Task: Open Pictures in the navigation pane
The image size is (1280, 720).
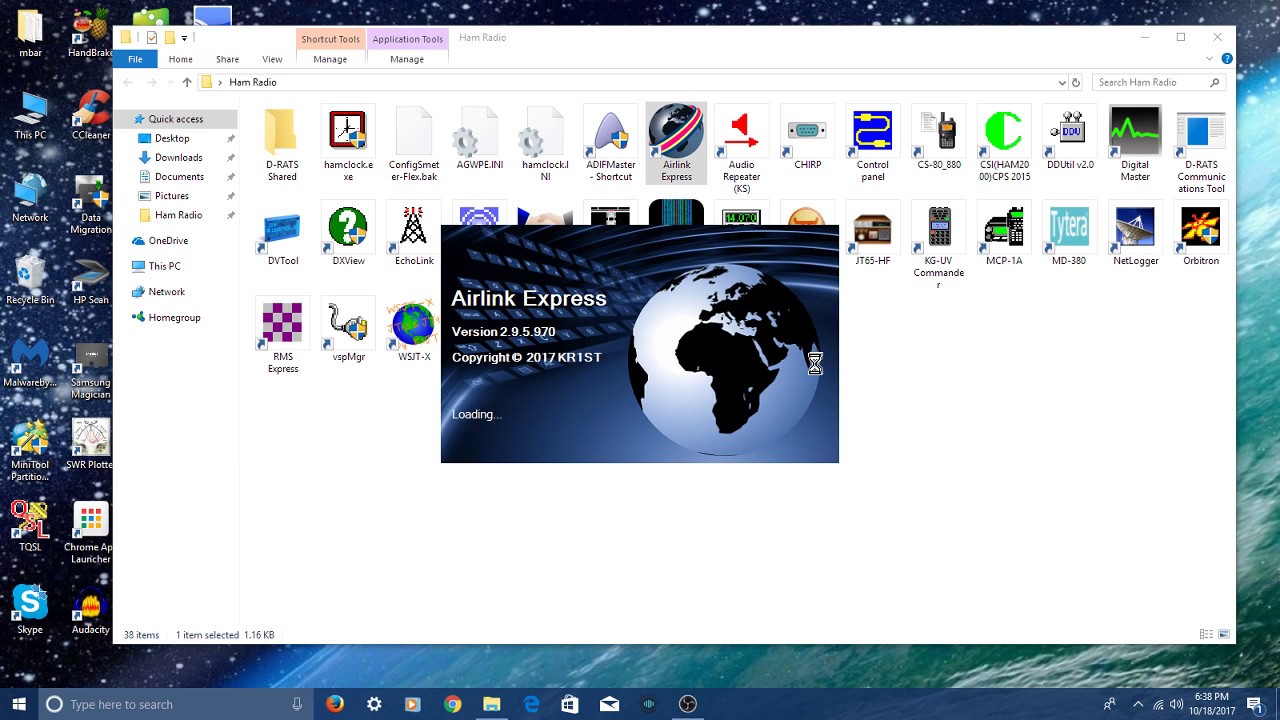Action: tap(172, 196)
